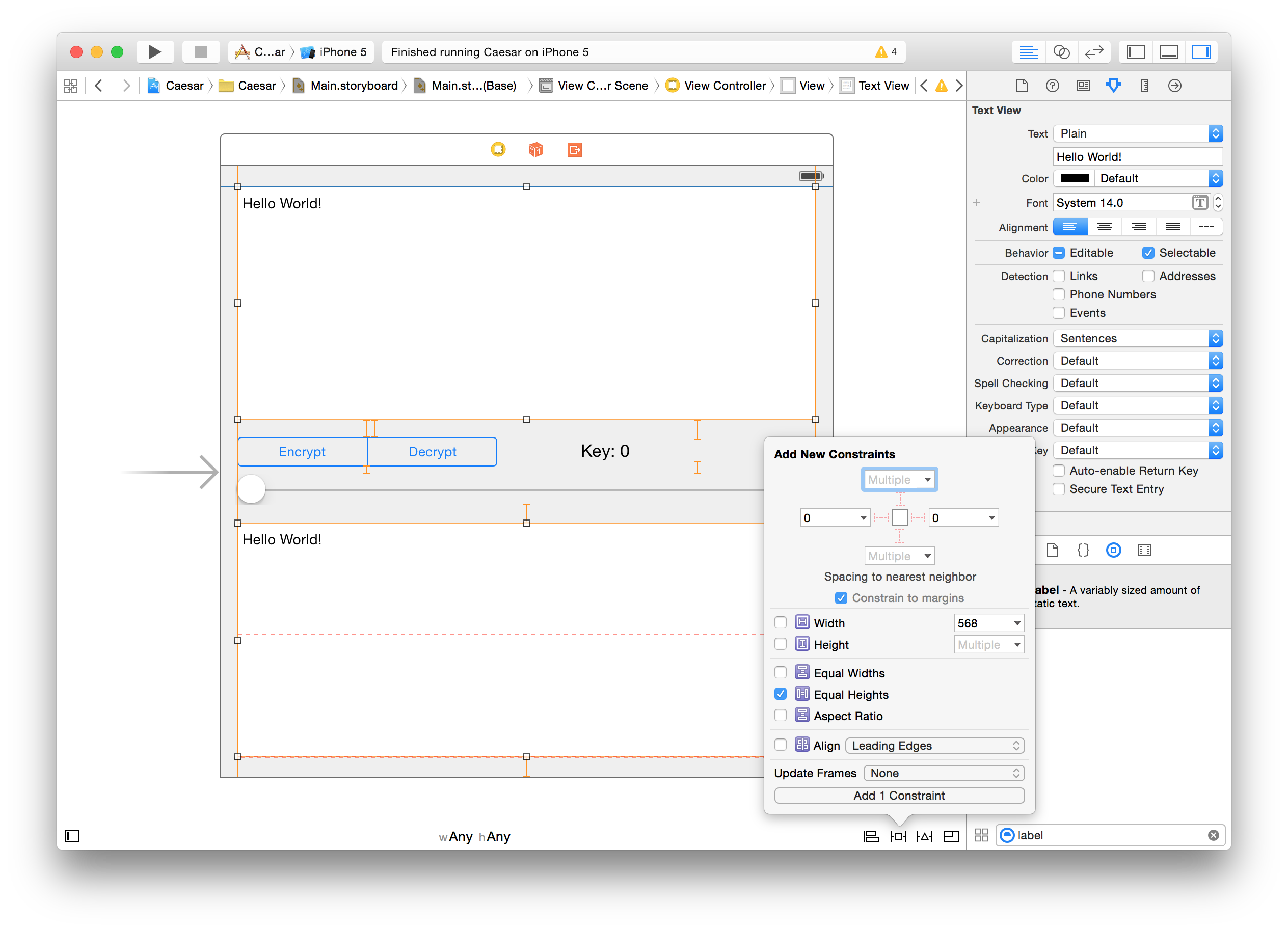
Task: Toggle the Editable behavior checkbox
Action: pos(1059,253)
